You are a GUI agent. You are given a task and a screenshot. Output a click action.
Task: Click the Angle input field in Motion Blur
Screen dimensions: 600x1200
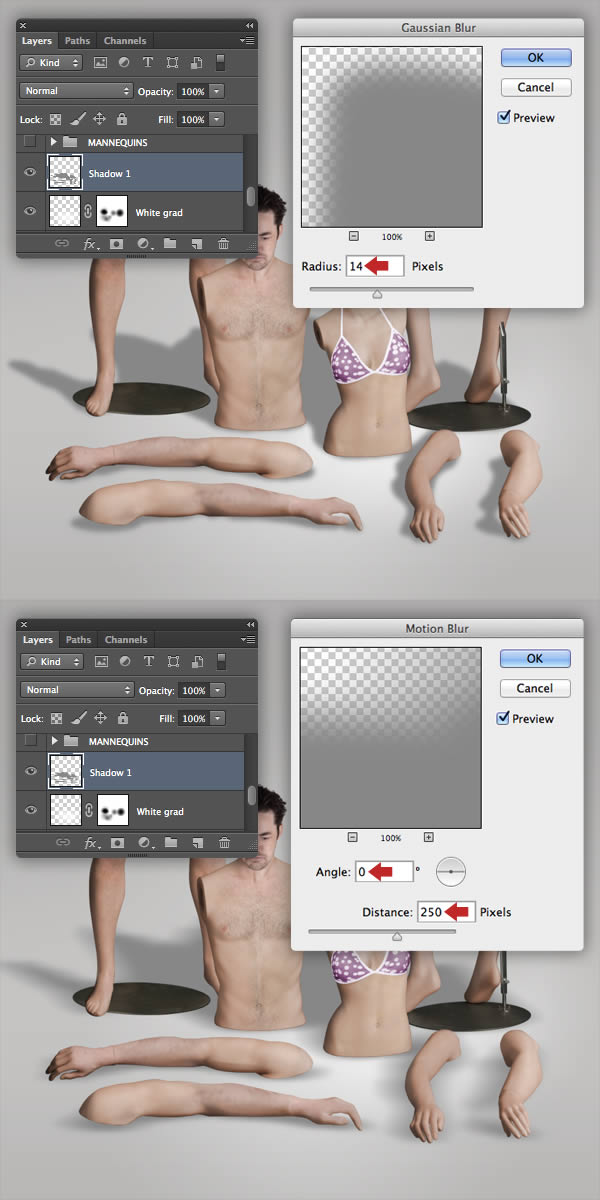(x=384, y=872)
